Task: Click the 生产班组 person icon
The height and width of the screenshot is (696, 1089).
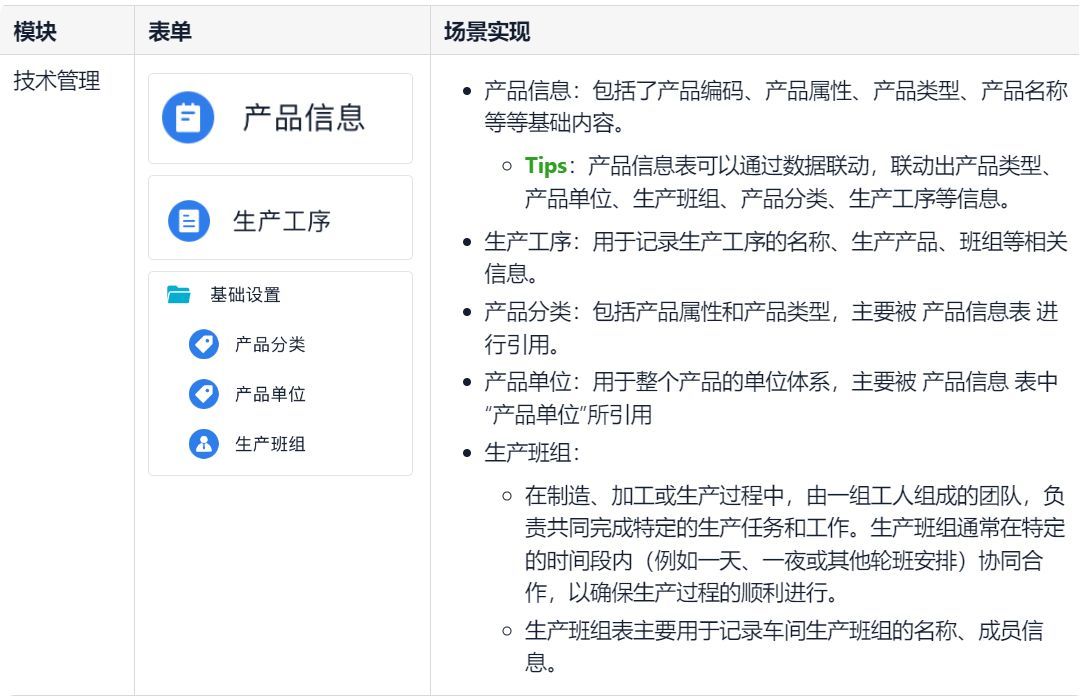Action: click(x=203, y=444)
